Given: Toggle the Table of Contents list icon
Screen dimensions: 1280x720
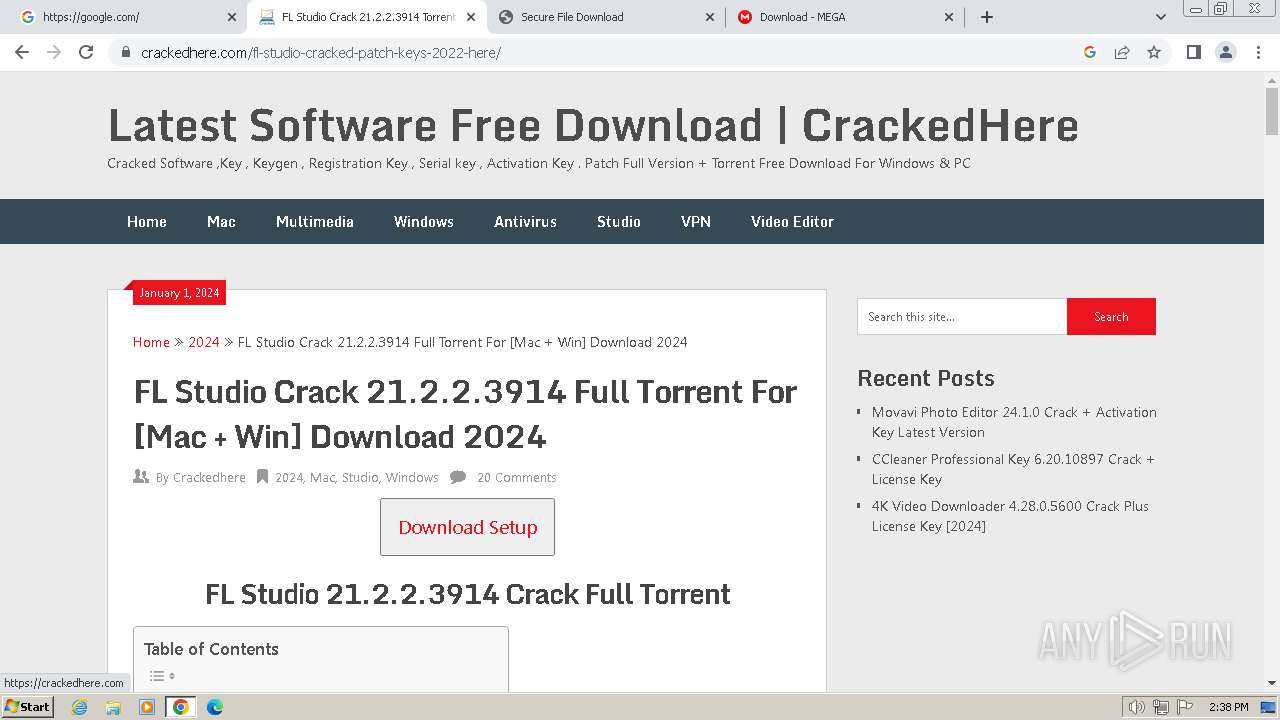Looking at the screenshot, I should (x=162, y=676).
